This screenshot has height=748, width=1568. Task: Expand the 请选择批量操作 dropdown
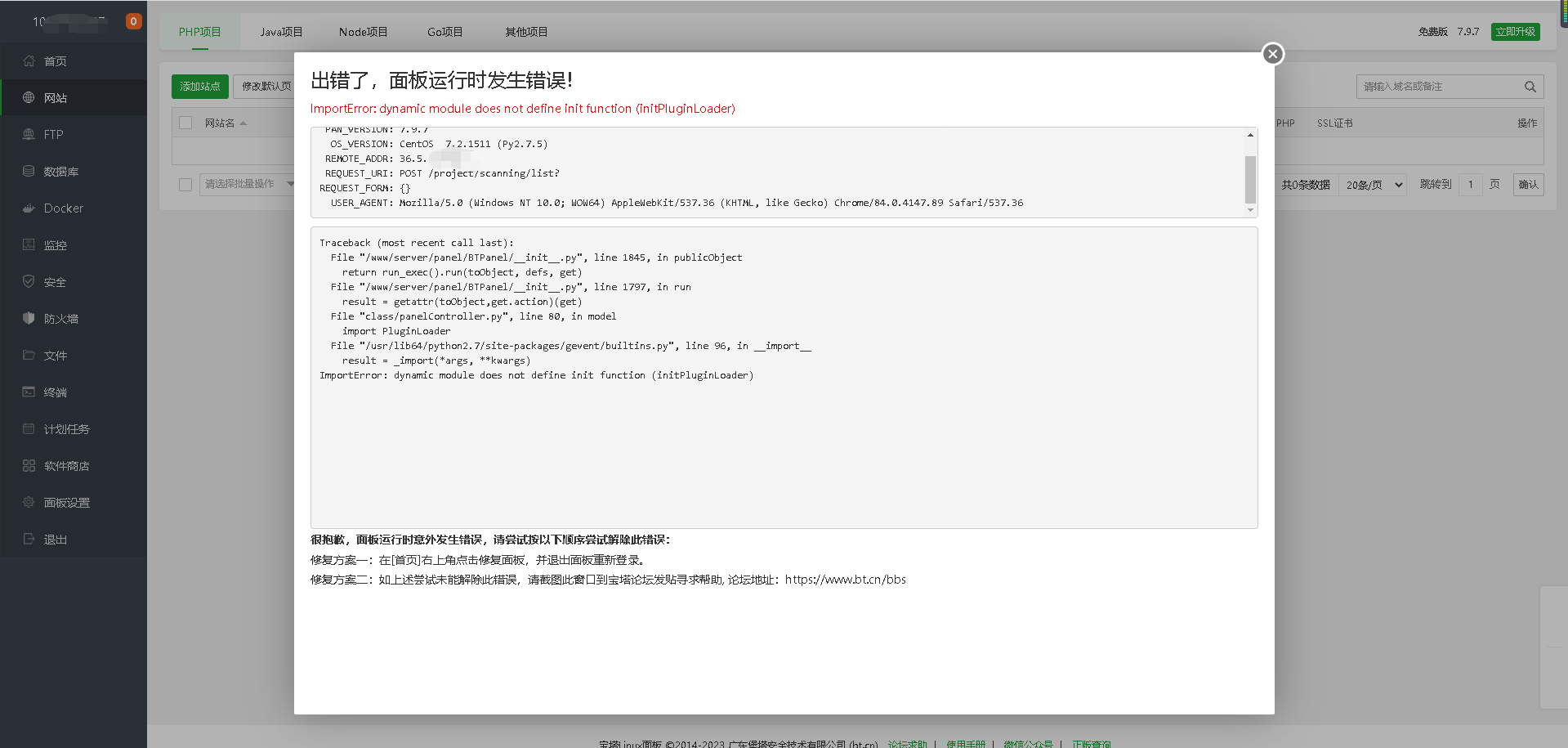click(247, 184)
